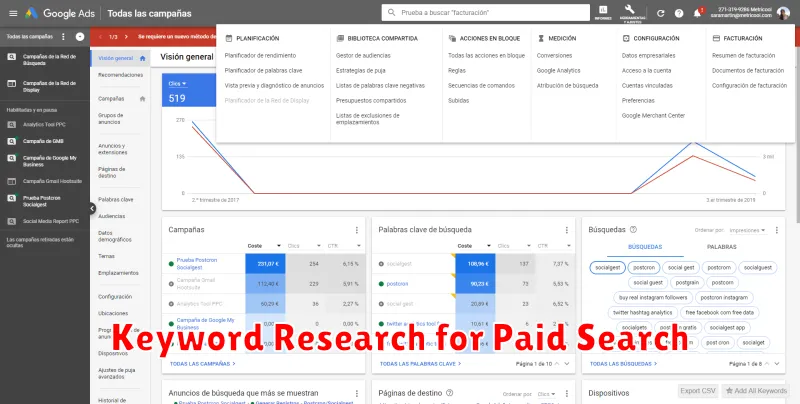Go to next notification in red banner
Screen dimensions: 800x404
[126, 37]
